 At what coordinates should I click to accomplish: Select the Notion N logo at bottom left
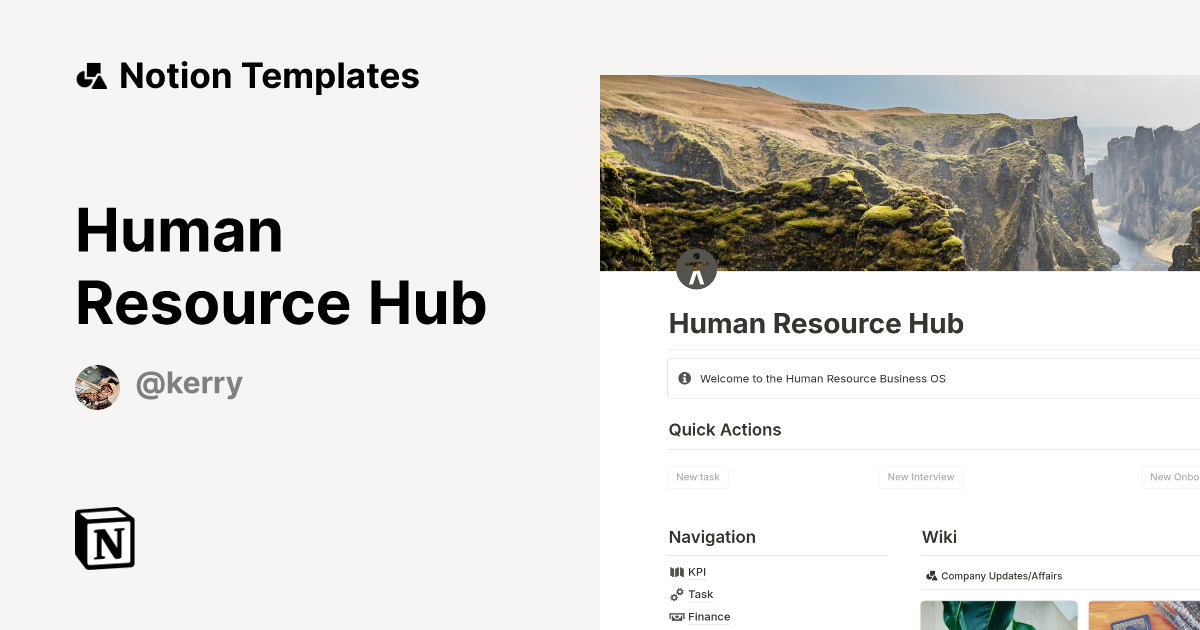point(104,538)
